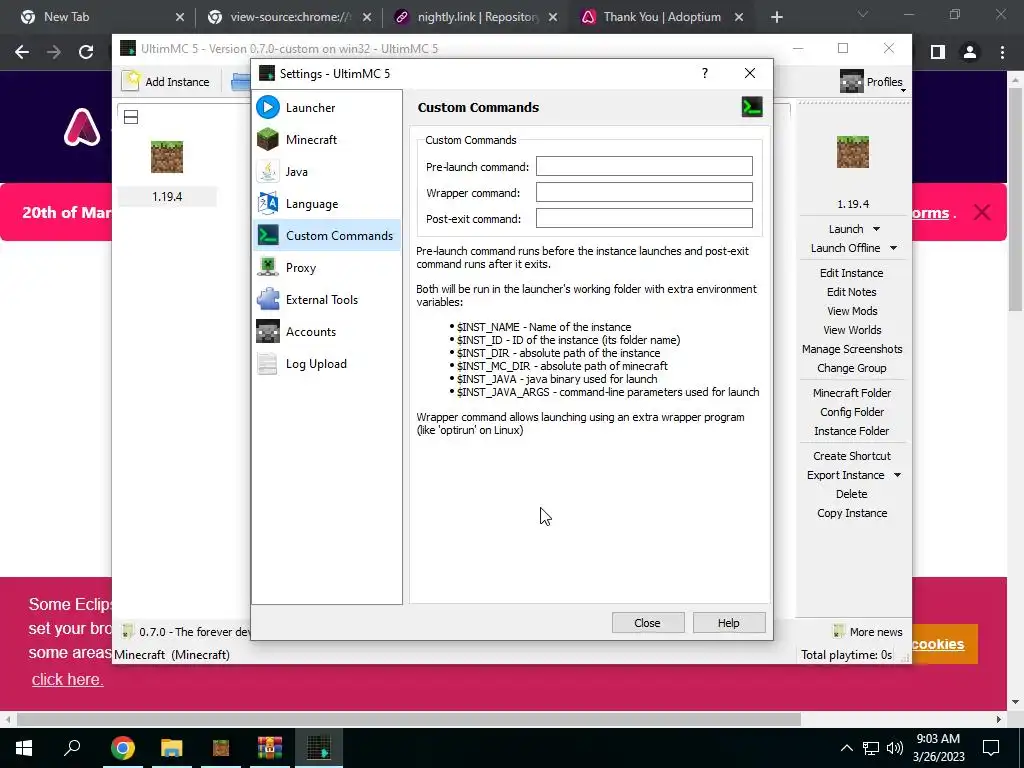The height and width of the screenshot is (768, 1024).
Task: Click Edit Instance in UltimMC sidebar
Action: (852, 273)
